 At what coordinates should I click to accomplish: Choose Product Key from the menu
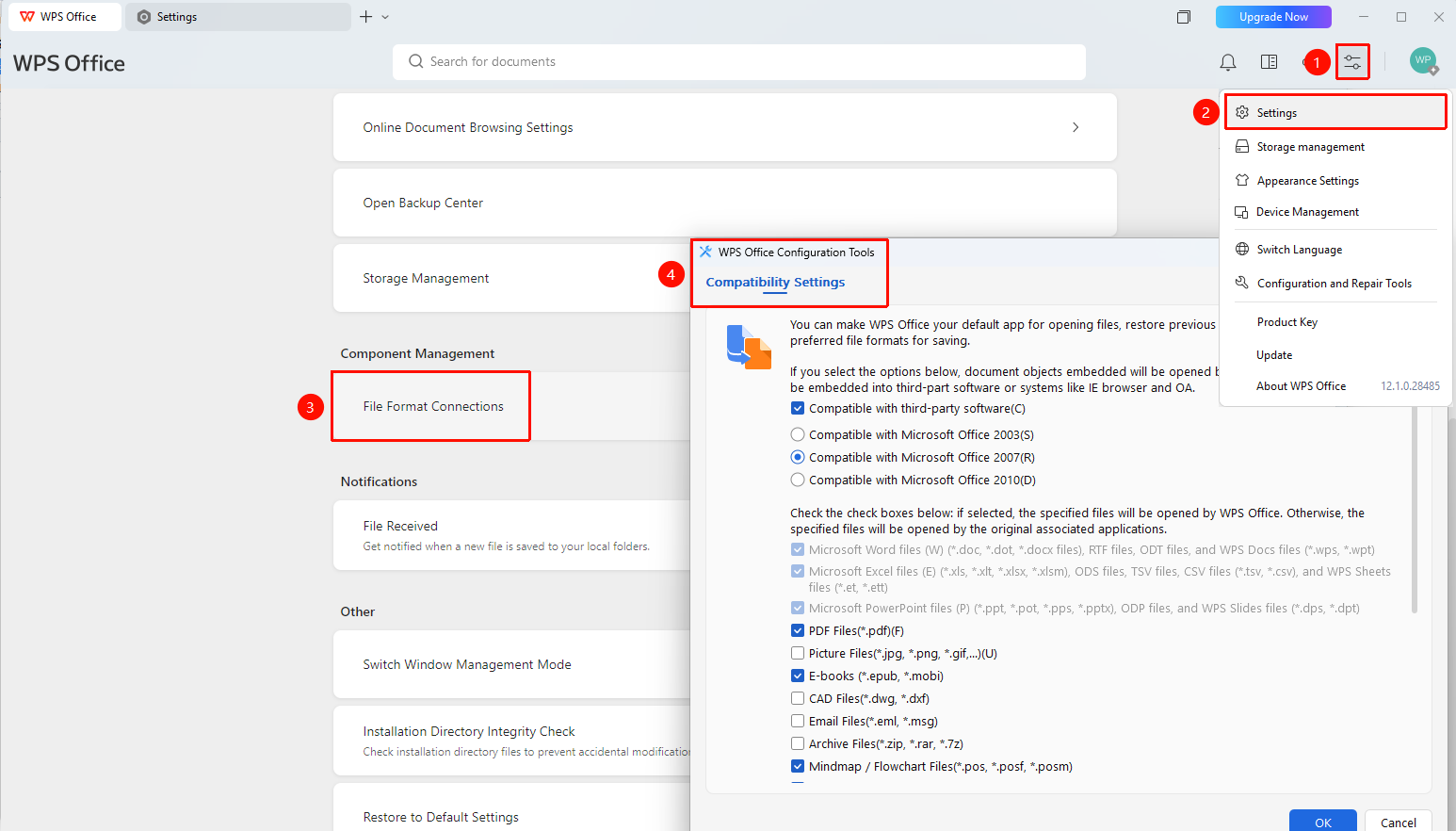point(1286,322)
